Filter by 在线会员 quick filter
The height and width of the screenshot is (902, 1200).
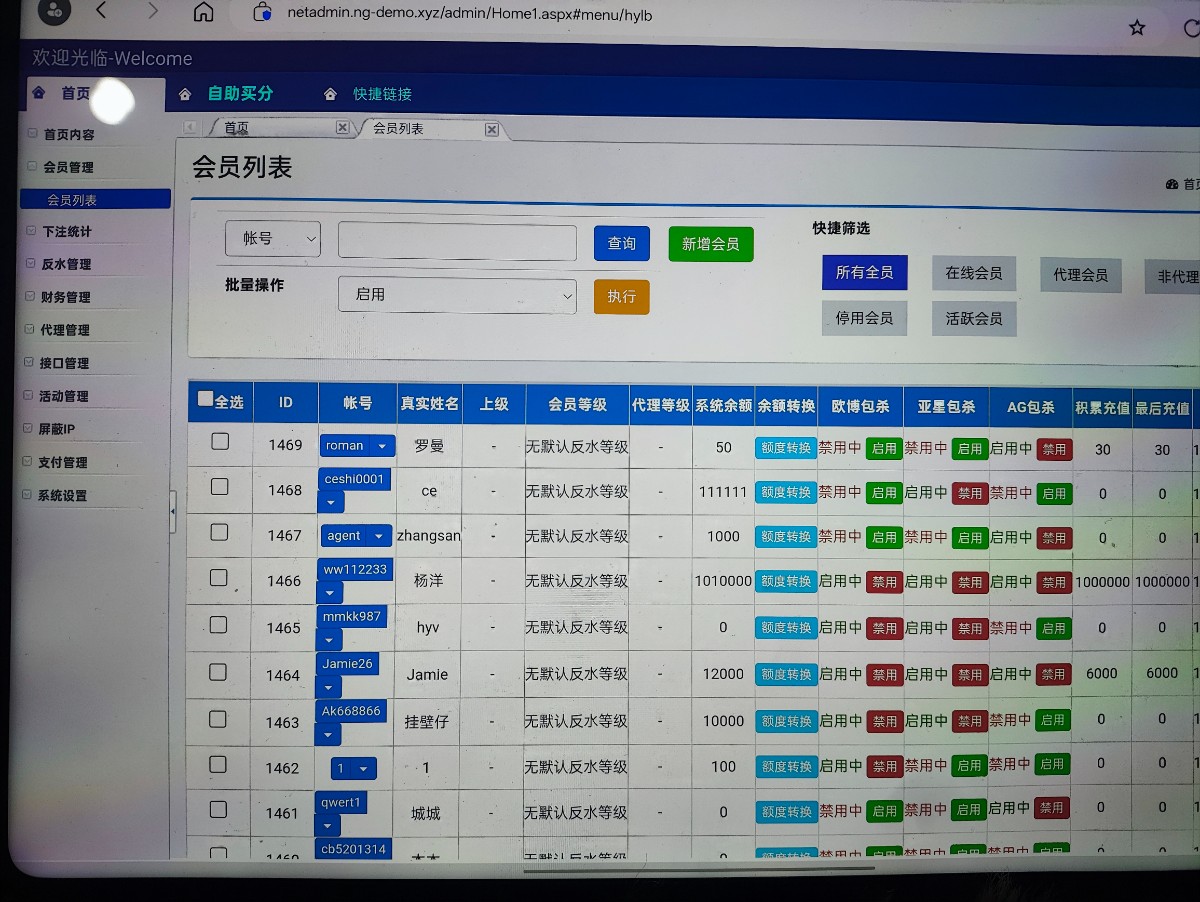tap(973, 273)
